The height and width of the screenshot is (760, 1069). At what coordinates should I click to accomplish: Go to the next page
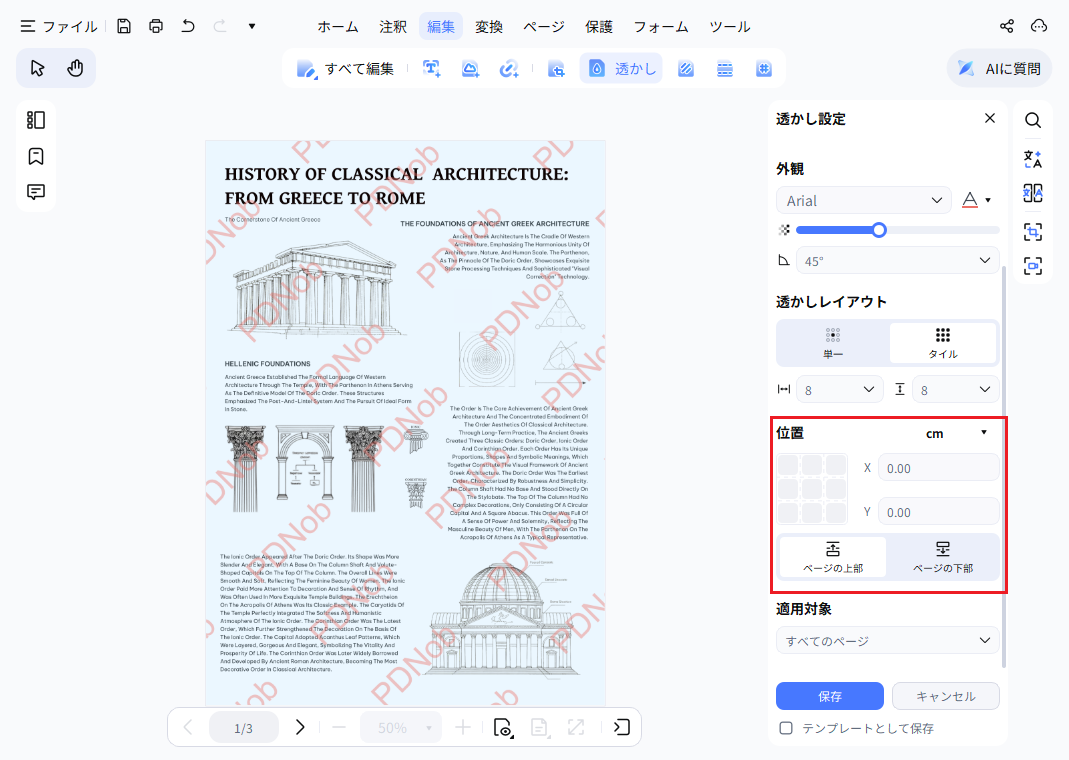pyautogui.click(x=299, y=727)
